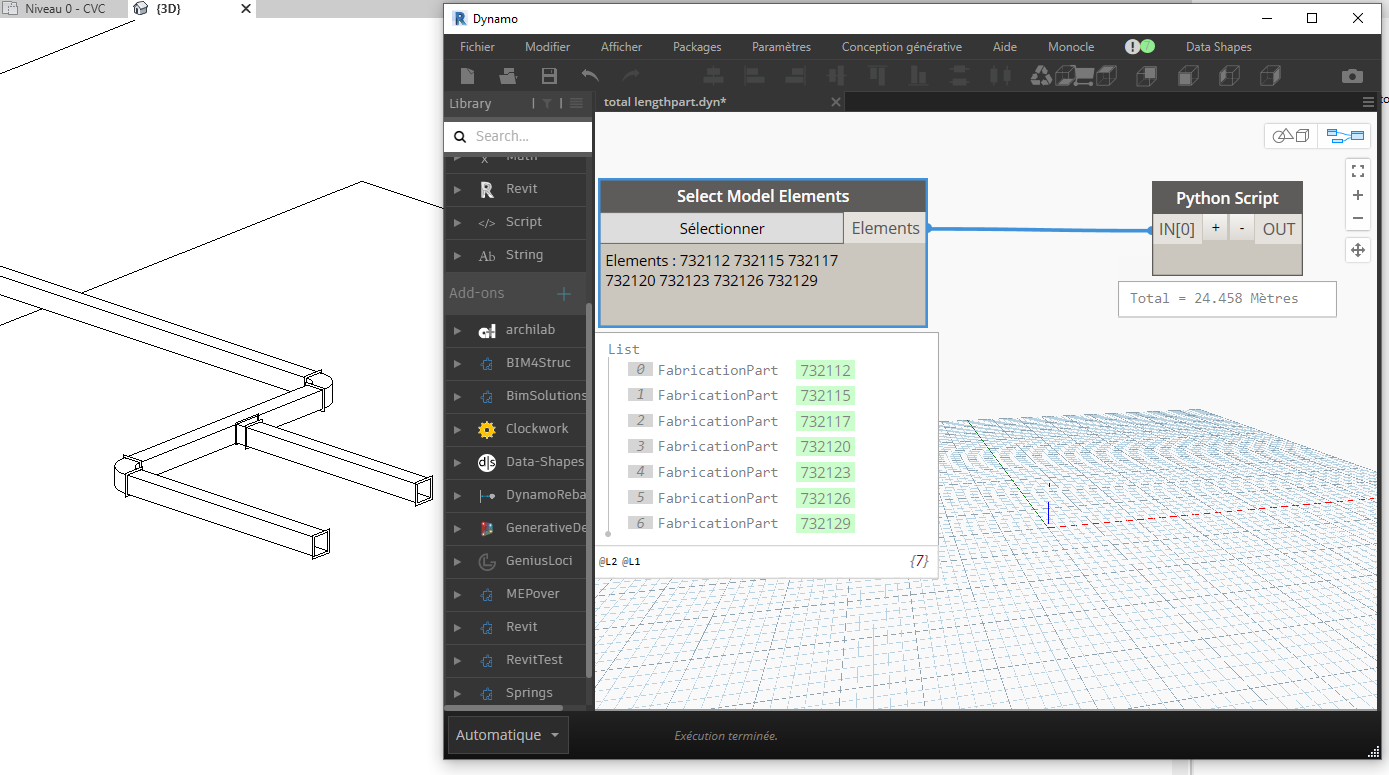
Task: Zoom in on the Dynamo workspace
Action: [x=1358, y=195]
